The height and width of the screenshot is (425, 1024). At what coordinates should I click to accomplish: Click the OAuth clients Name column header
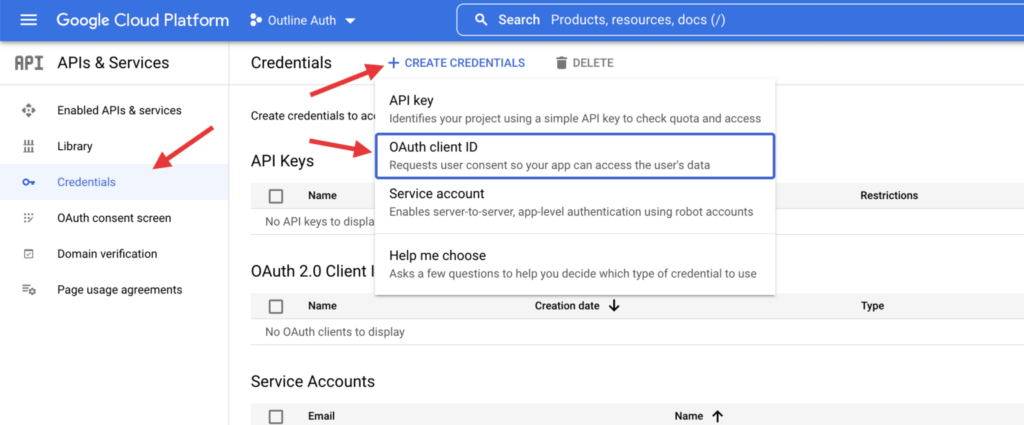322,306
